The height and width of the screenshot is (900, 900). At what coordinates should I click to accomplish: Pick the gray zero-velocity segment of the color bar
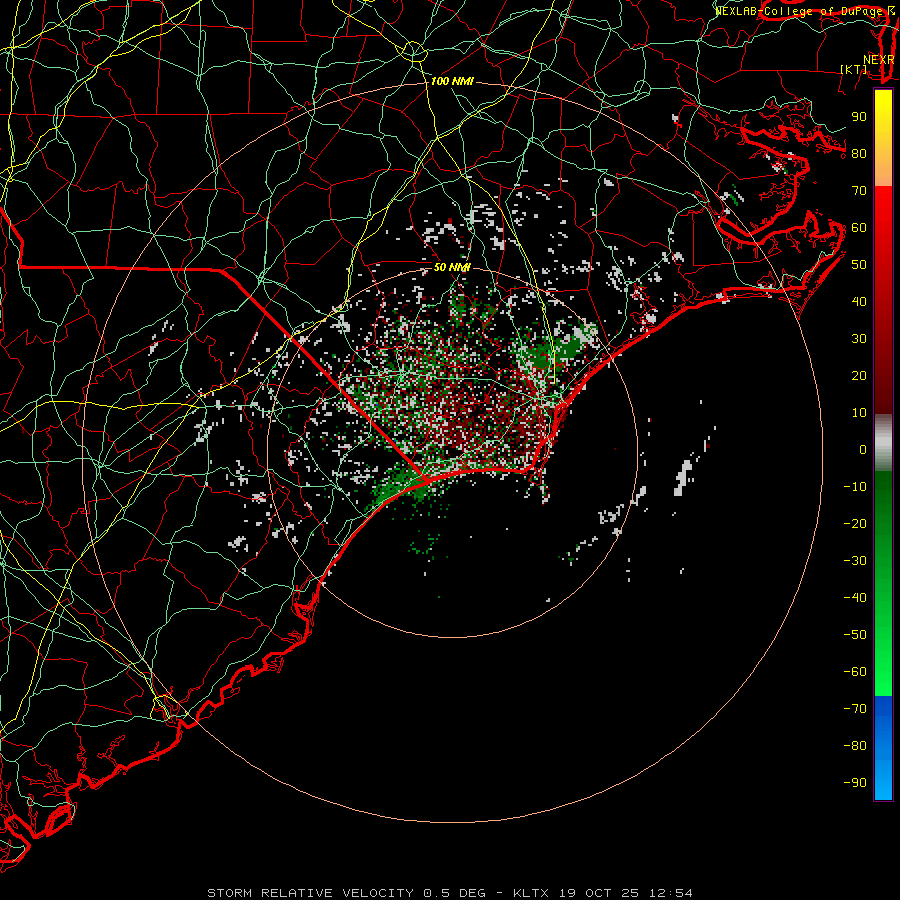click(x=883, y=442)
